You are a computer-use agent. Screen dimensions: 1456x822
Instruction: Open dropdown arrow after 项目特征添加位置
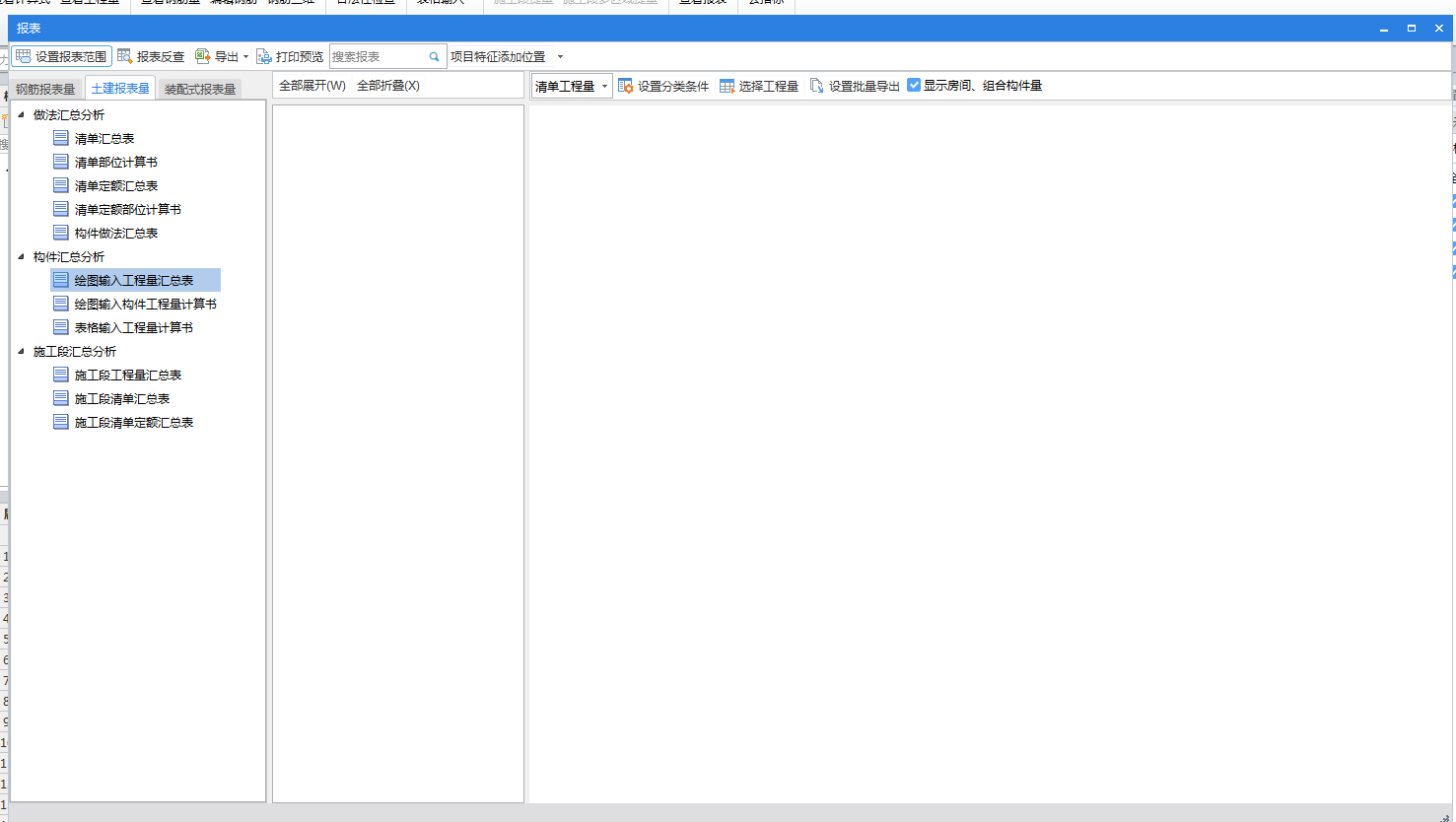tap(561, 57)
